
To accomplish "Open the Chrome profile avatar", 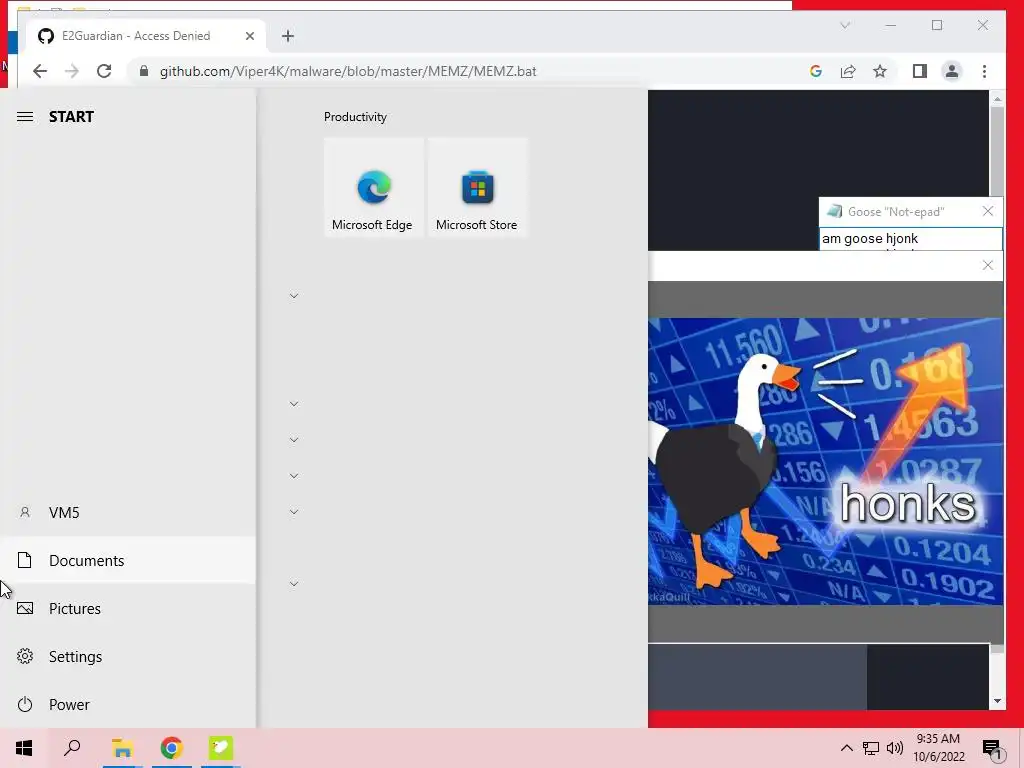I will (952, 71).
